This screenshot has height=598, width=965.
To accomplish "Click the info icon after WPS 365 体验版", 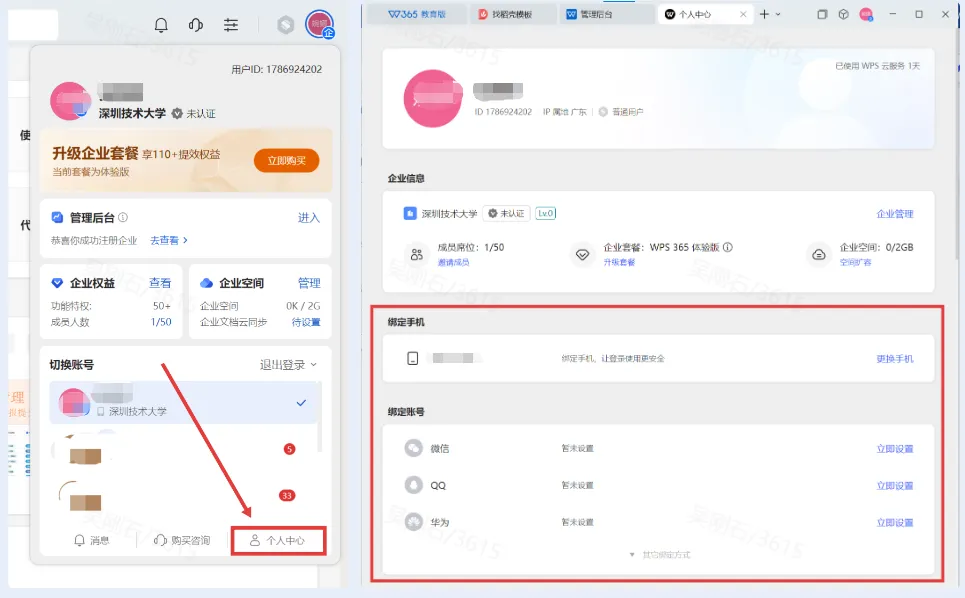I will point(728,247).
